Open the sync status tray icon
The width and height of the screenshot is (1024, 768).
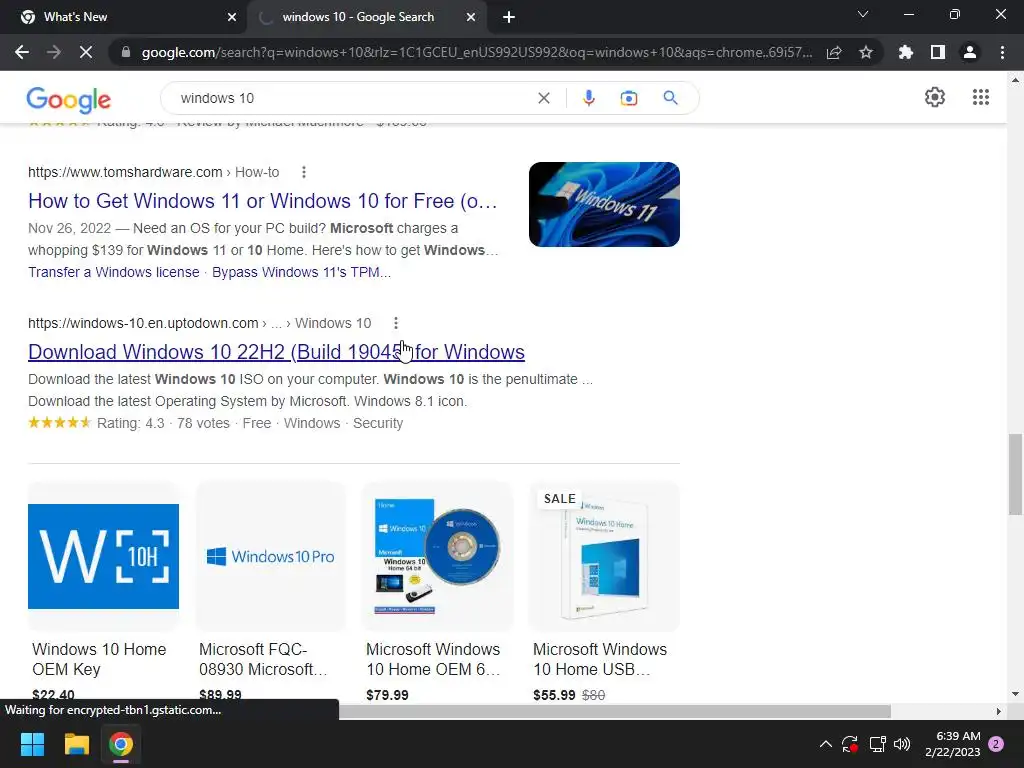coord(850,744)
